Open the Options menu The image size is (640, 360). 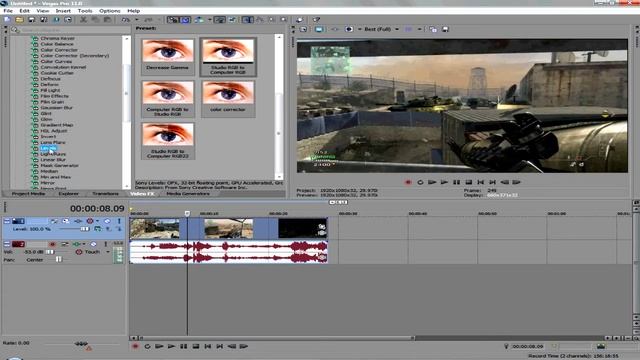[109, 11]
